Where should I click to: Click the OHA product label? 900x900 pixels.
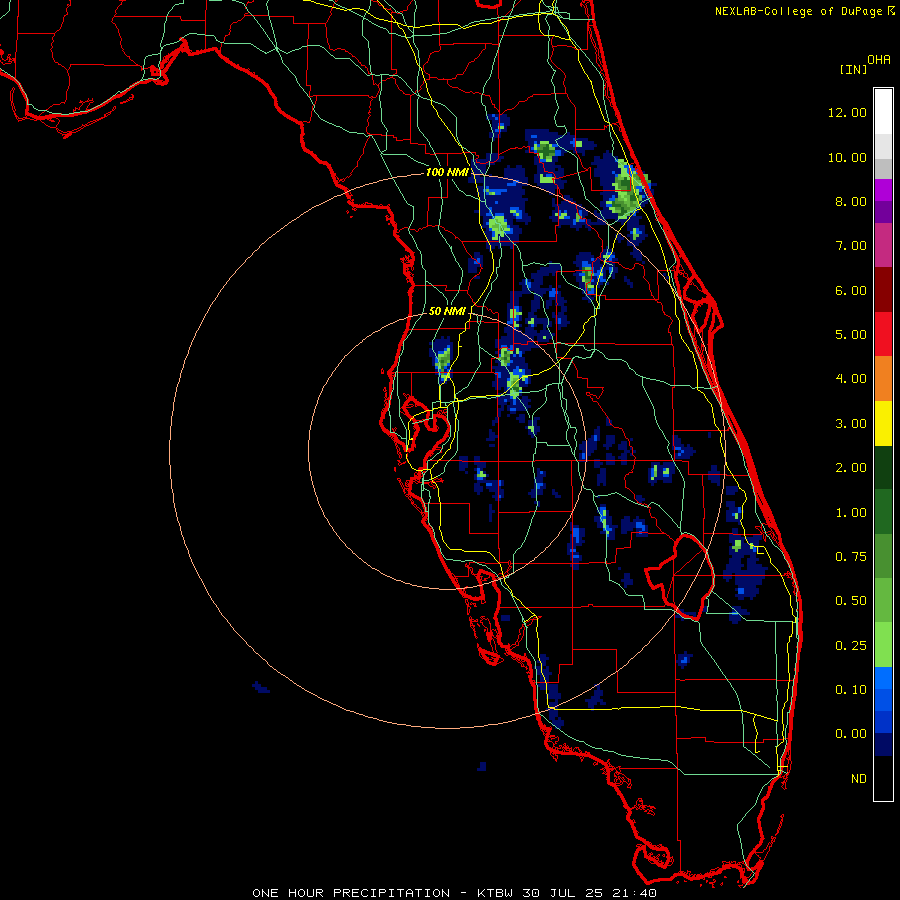[879, 60]
